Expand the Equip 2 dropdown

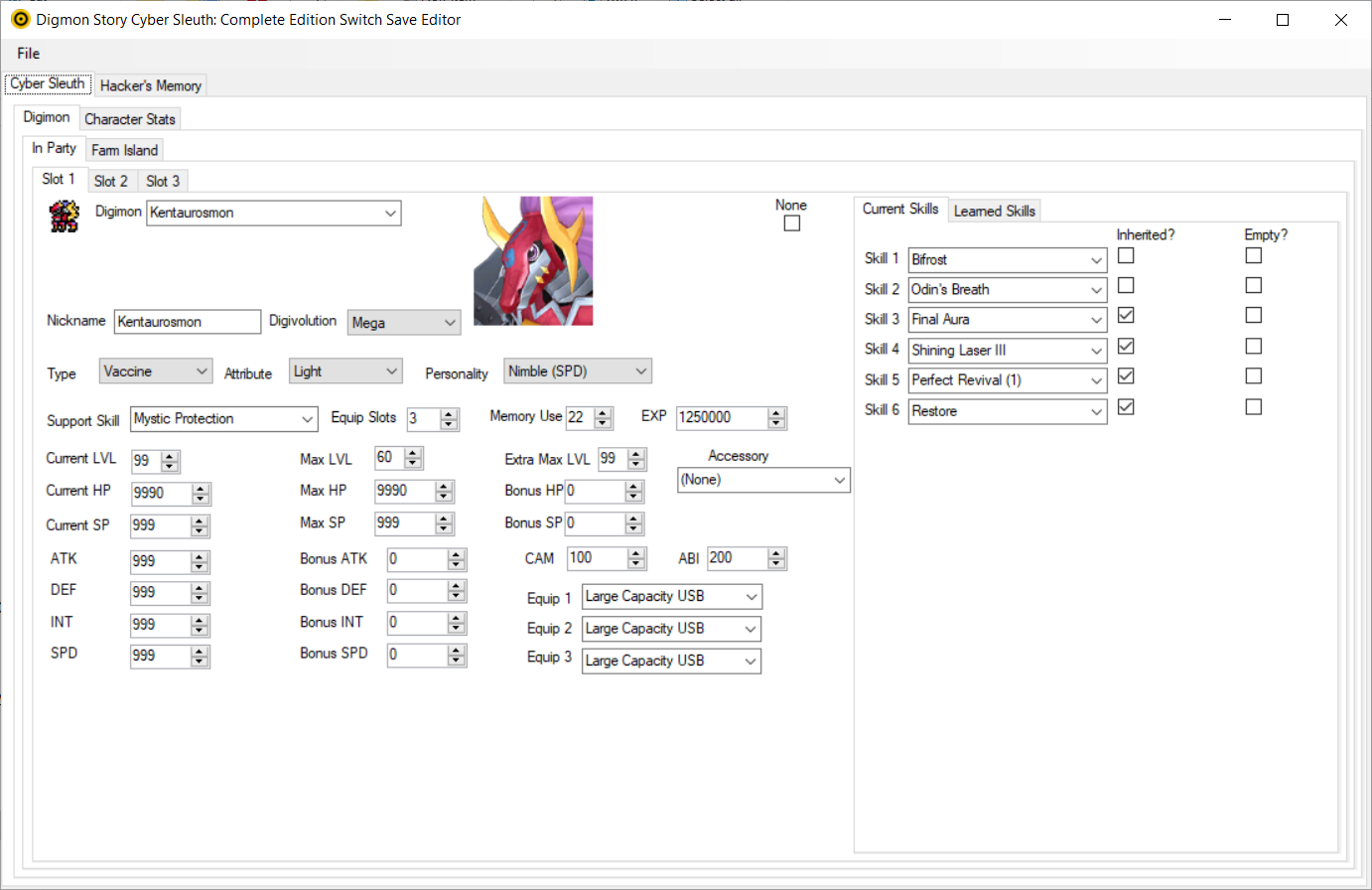click(671, 629)
